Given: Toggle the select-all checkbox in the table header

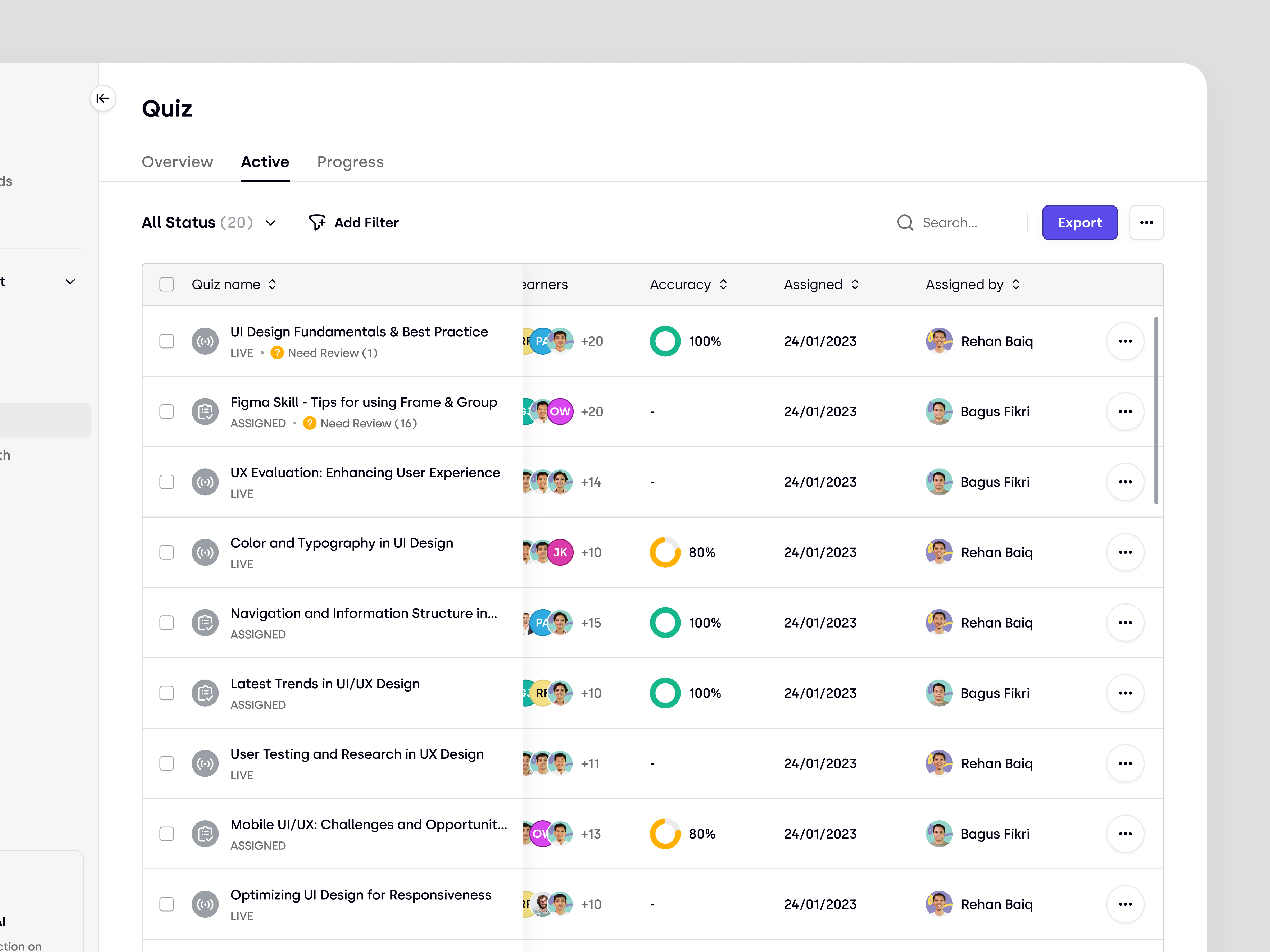Looking at the screenshot, I should [166, 284].
